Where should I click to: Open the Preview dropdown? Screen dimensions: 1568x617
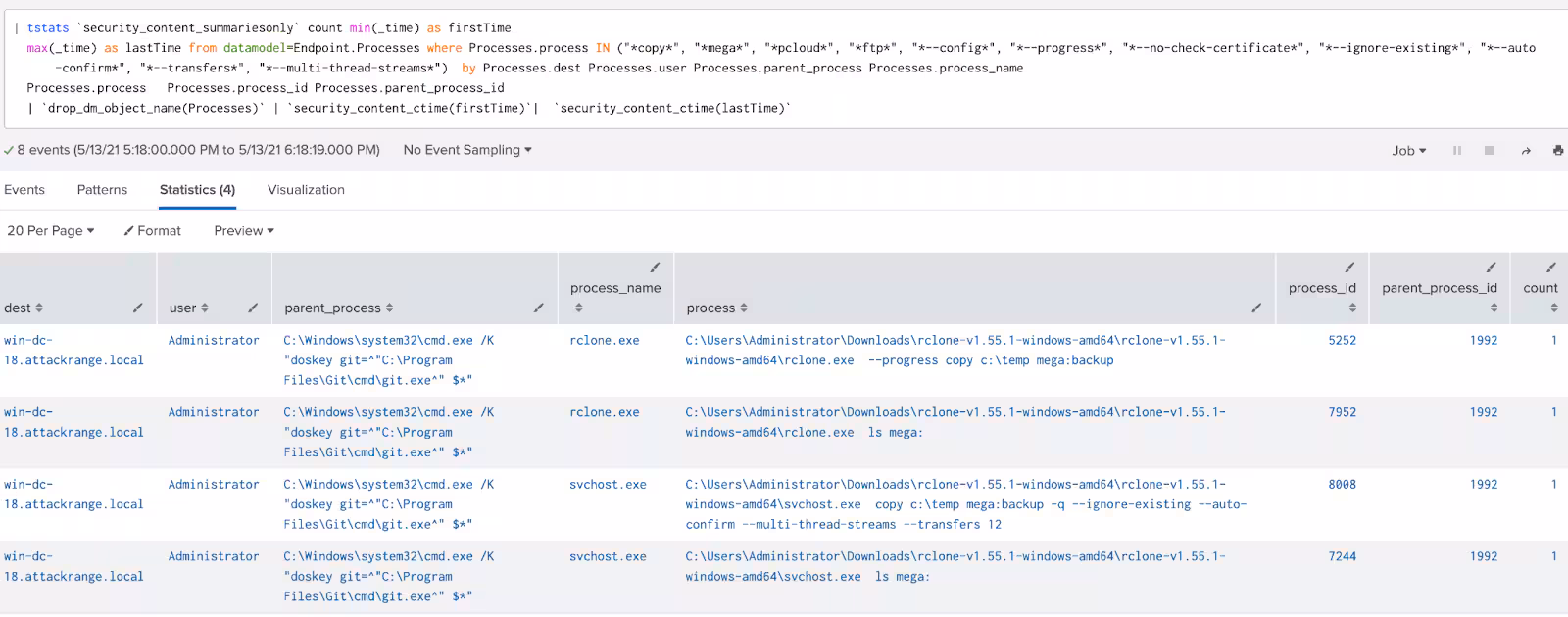[244, 231]
